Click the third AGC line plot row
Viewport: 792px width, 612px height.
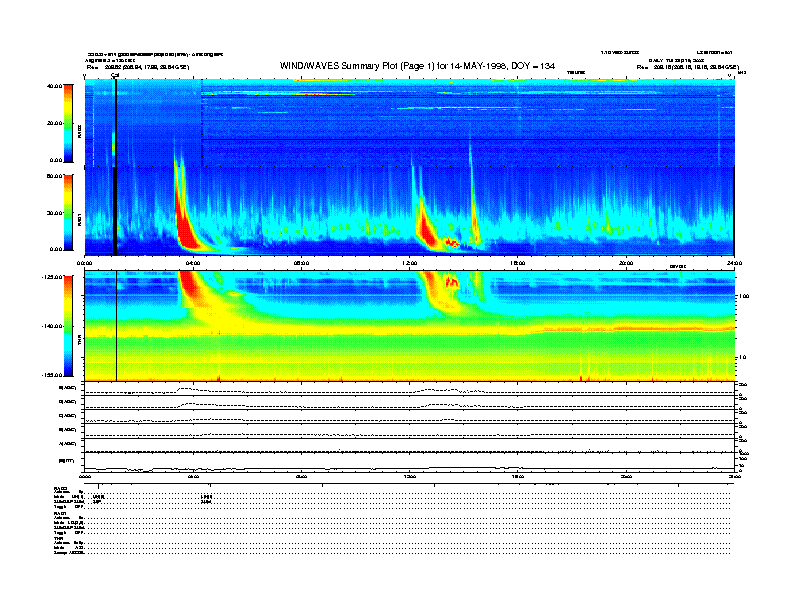click(410, 417)
